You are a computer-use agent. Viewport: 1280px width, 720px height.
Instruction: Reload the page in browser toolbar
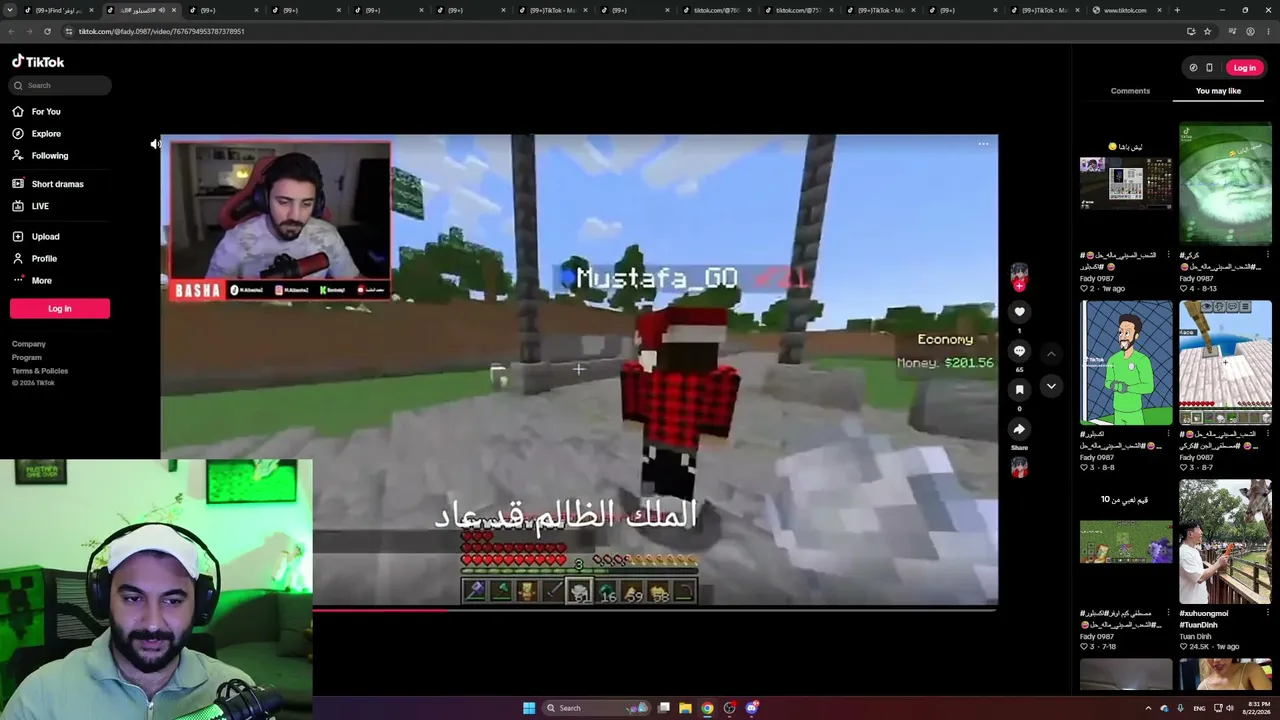(x=47, y=31)
